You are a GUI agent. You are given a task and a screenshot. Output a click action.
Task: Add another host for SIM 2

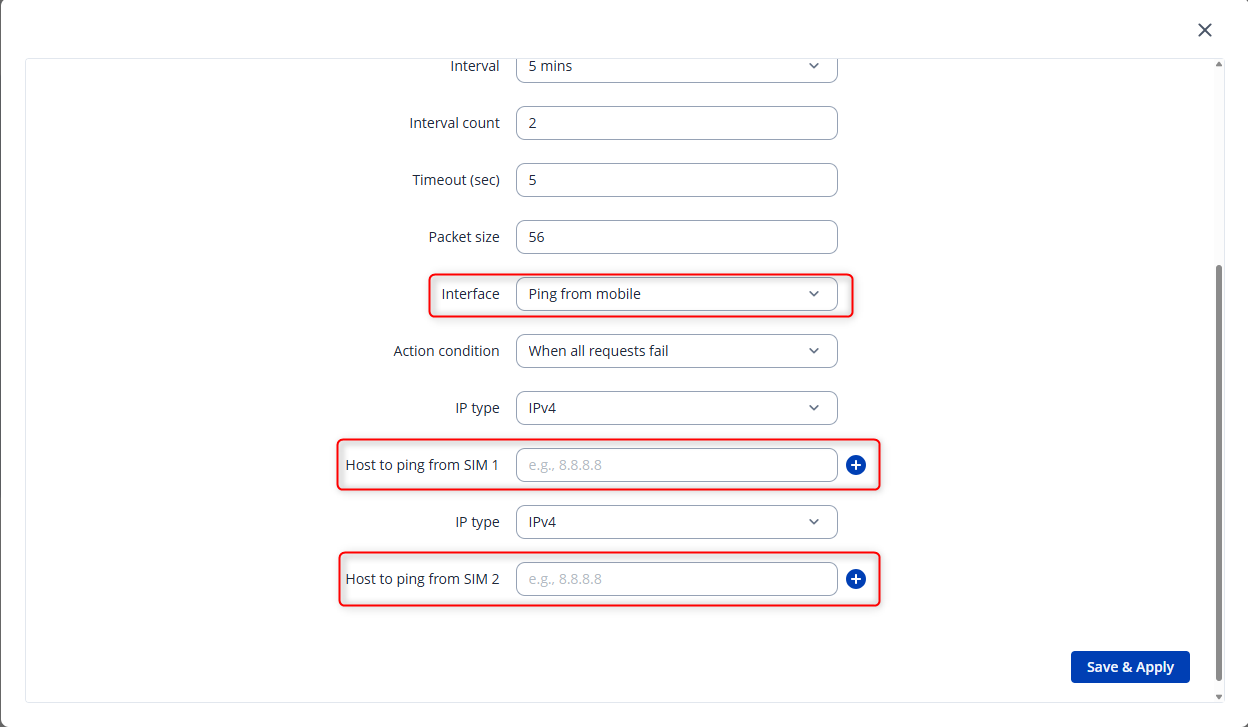tap(856, 579)
